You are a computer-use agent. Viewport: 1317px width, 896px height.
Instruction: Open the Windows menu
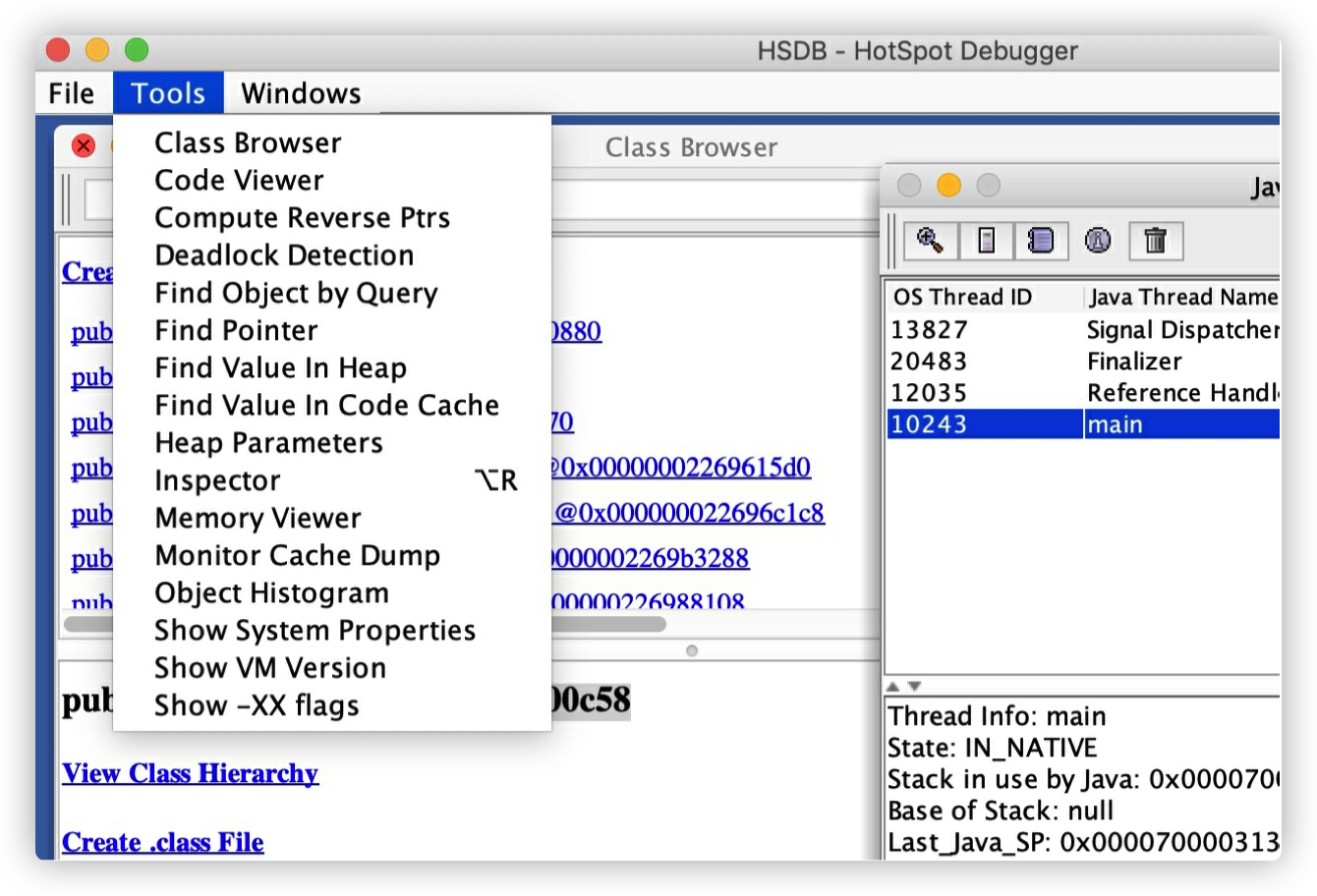[301, 93]
